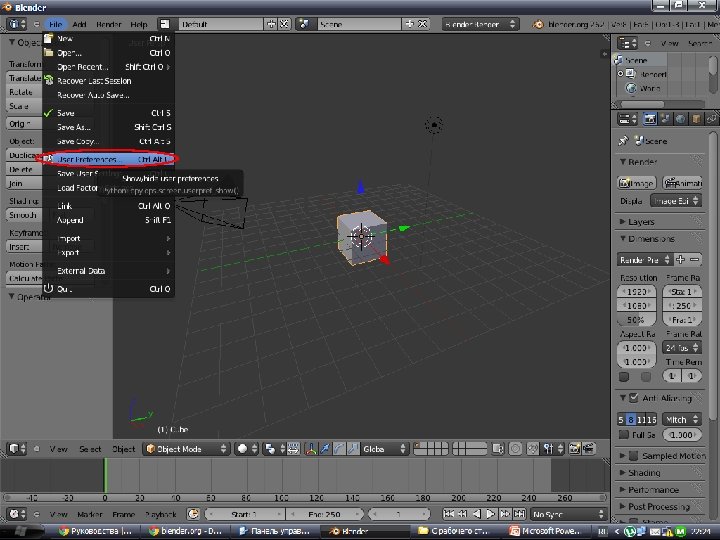The height and width of the screenshot is (540, 720).
Task: Open the View menu in 3D viewport header
Action: [x=58, y=449]
